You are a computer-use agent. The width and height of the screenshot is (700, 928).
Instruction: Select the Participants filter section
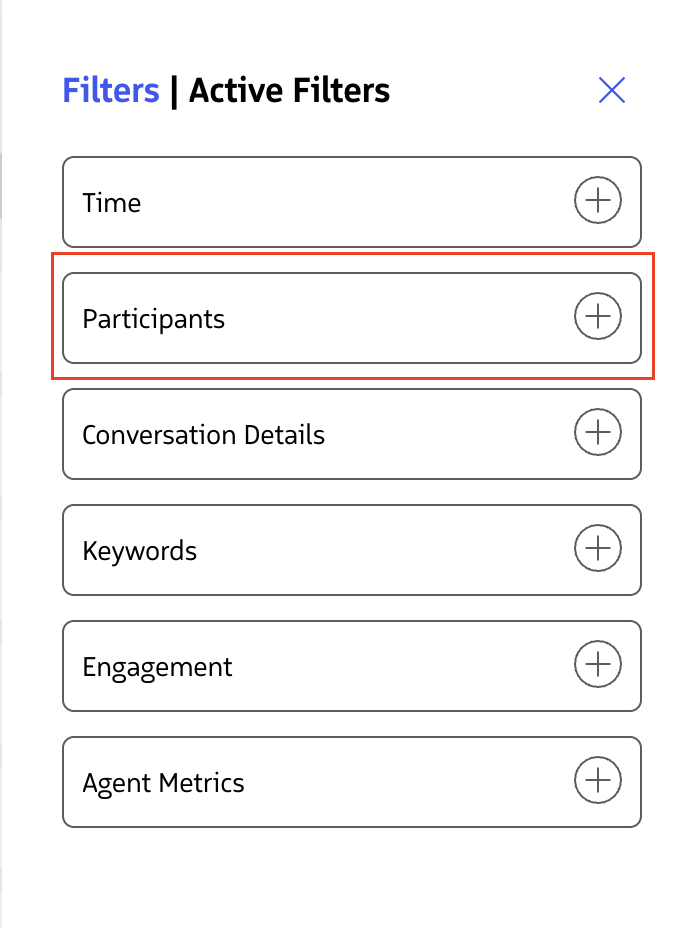click(x=351, y=316)
